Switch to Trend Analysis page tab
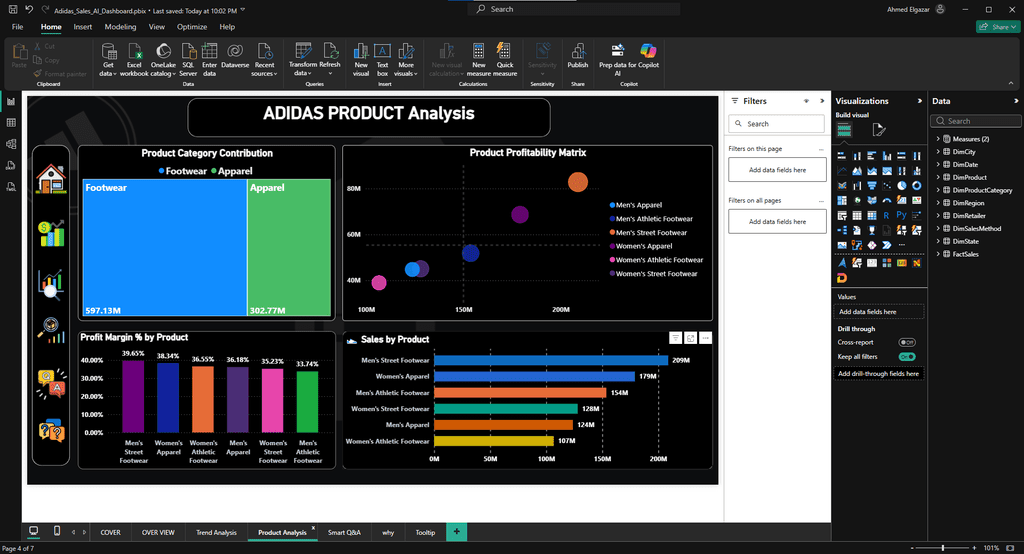1024x554 pixels. pos(216,532)
